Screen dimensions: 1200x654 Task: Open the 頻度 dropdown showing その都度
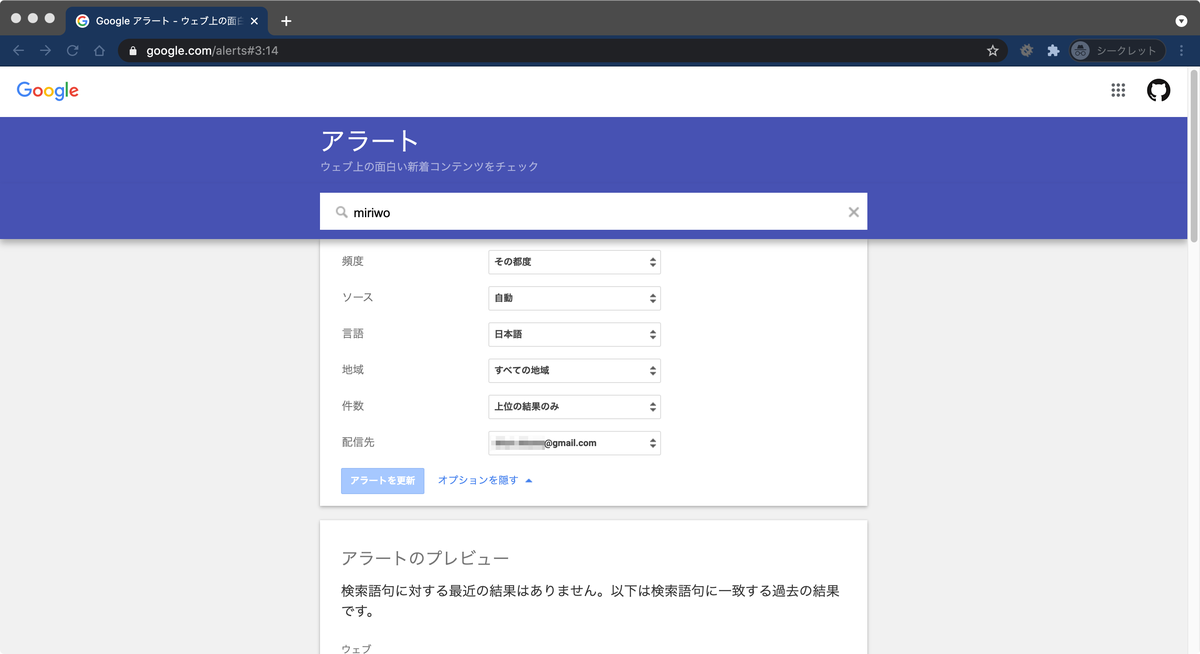click(574, 262)
